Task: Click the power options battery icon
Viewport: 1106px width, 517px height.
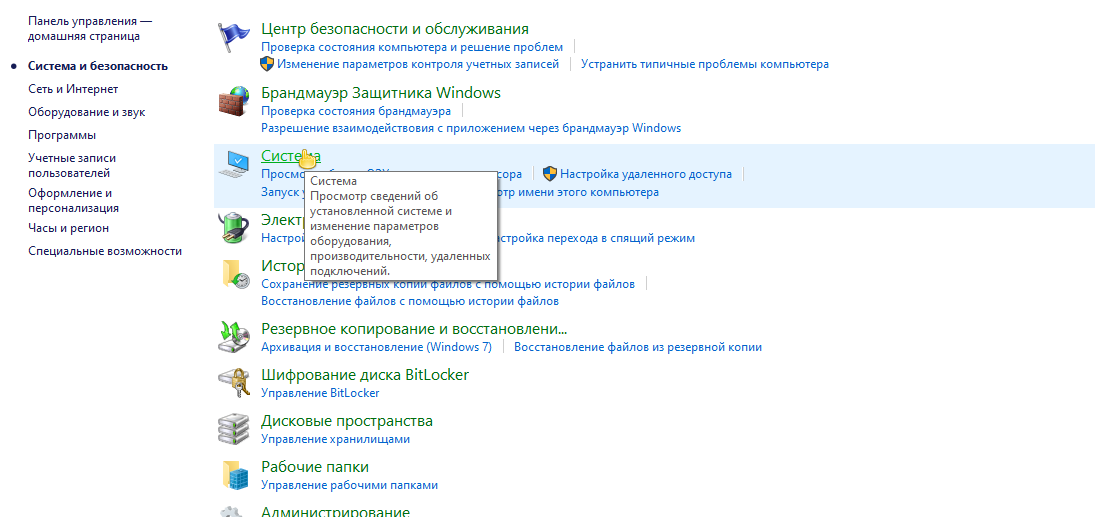Action: pos(233,228)
